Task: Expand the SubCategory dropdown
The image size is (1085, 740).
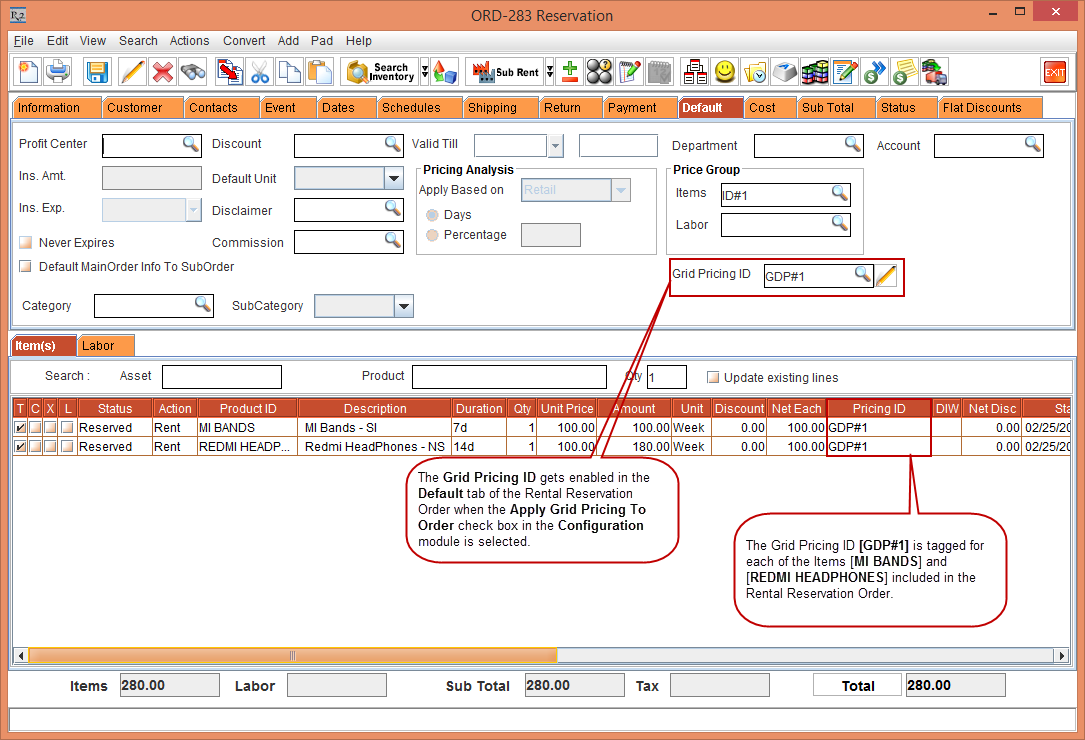Action: click(403, 306)
